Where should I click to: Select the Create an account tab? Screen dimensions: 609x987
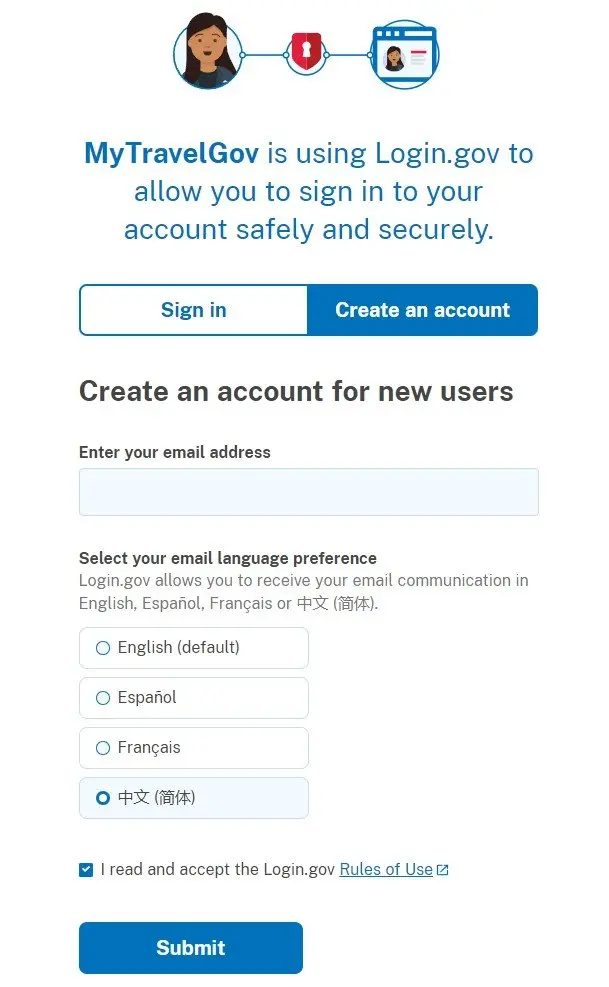(x=423, y=310)
